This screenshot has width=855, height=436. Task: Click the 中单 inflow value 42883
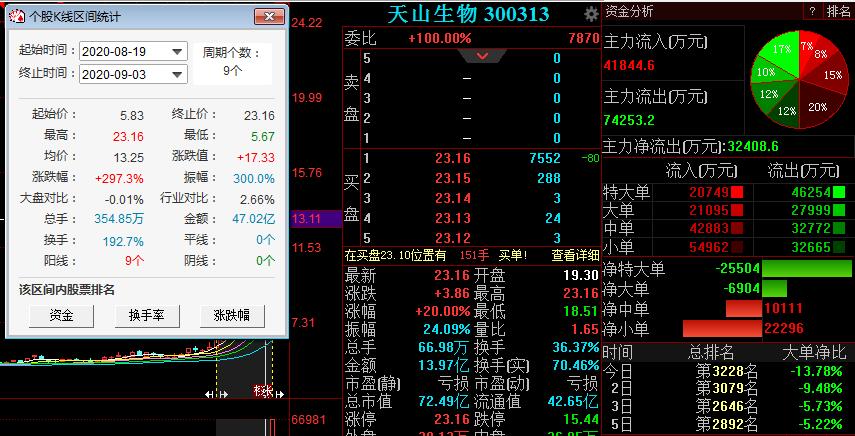708,228
